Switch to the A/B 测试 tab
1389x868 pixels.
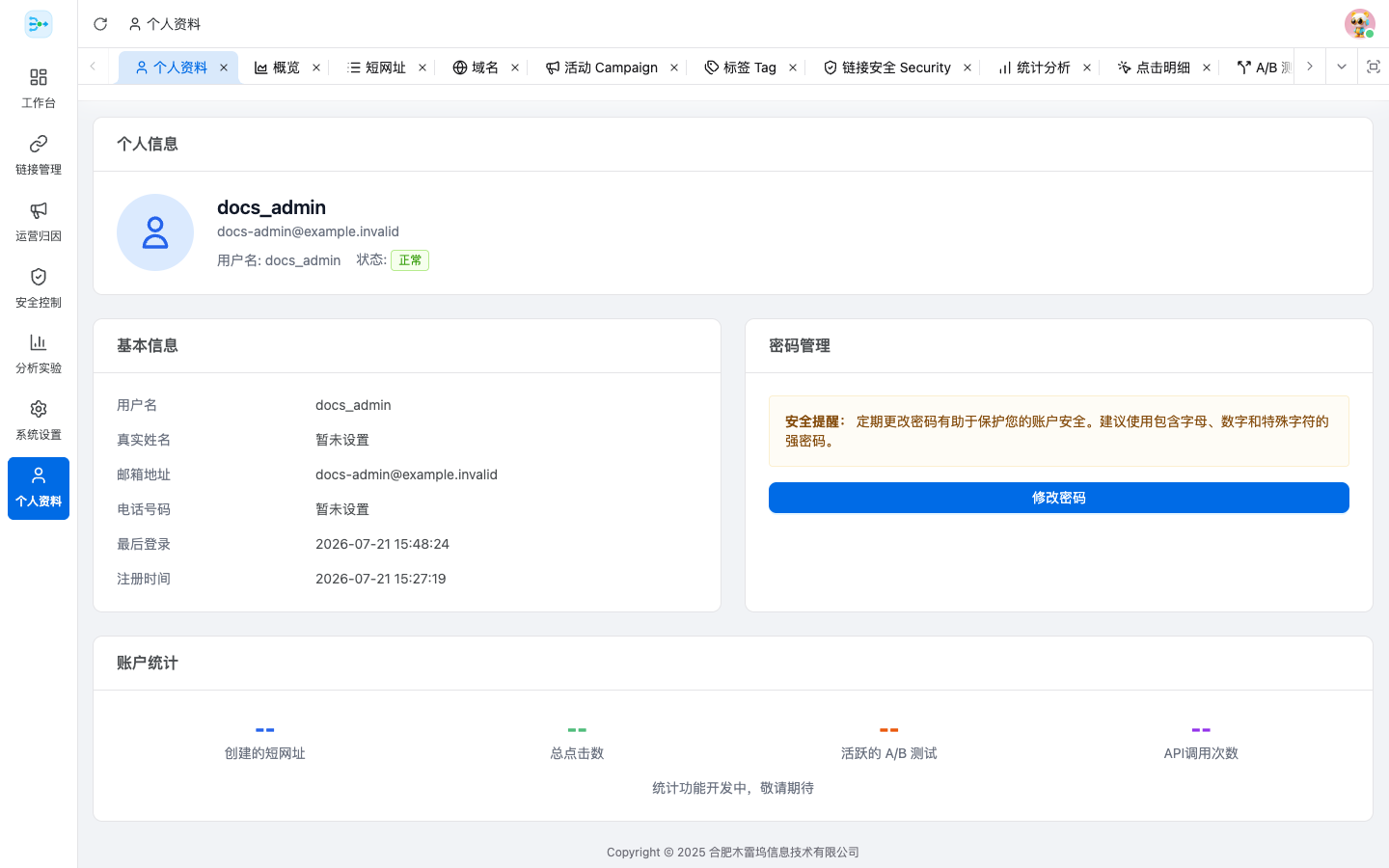tap(1265, 68)
